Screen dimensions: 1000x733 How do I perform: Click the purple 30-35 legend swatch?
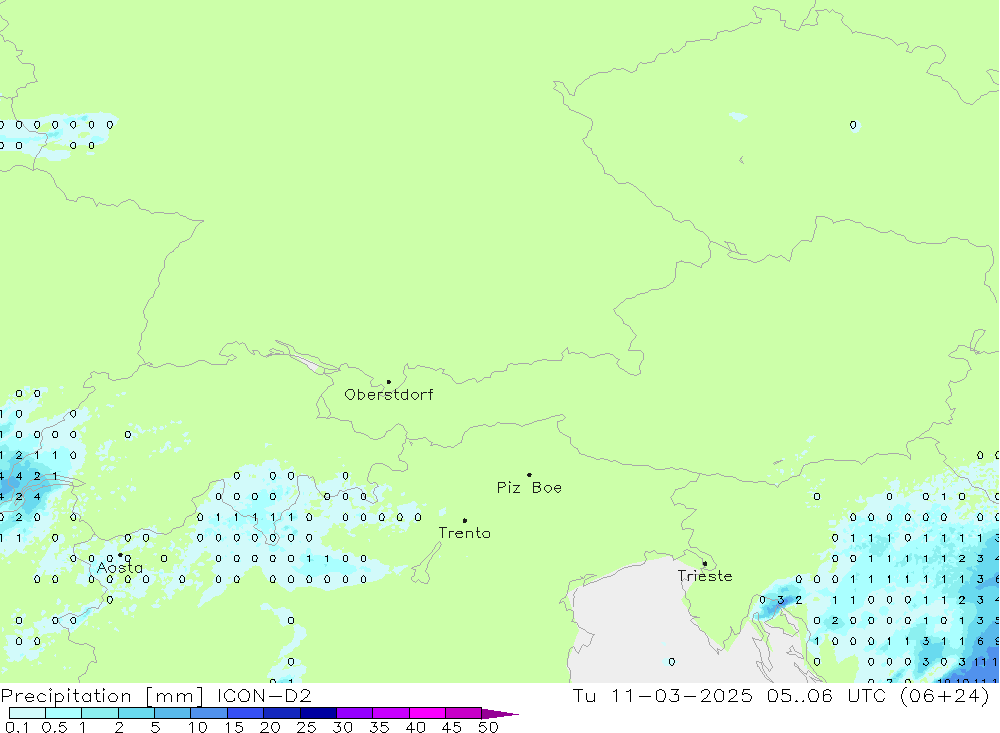[354, 713]
